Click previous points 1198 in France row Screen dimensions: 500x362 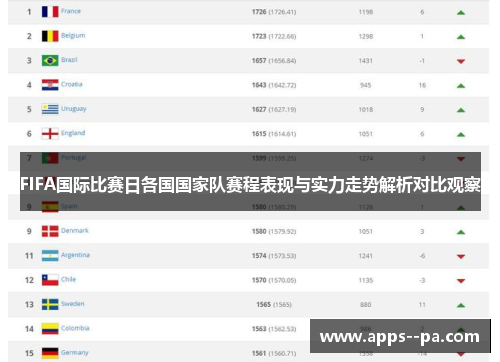click(366, 12)
